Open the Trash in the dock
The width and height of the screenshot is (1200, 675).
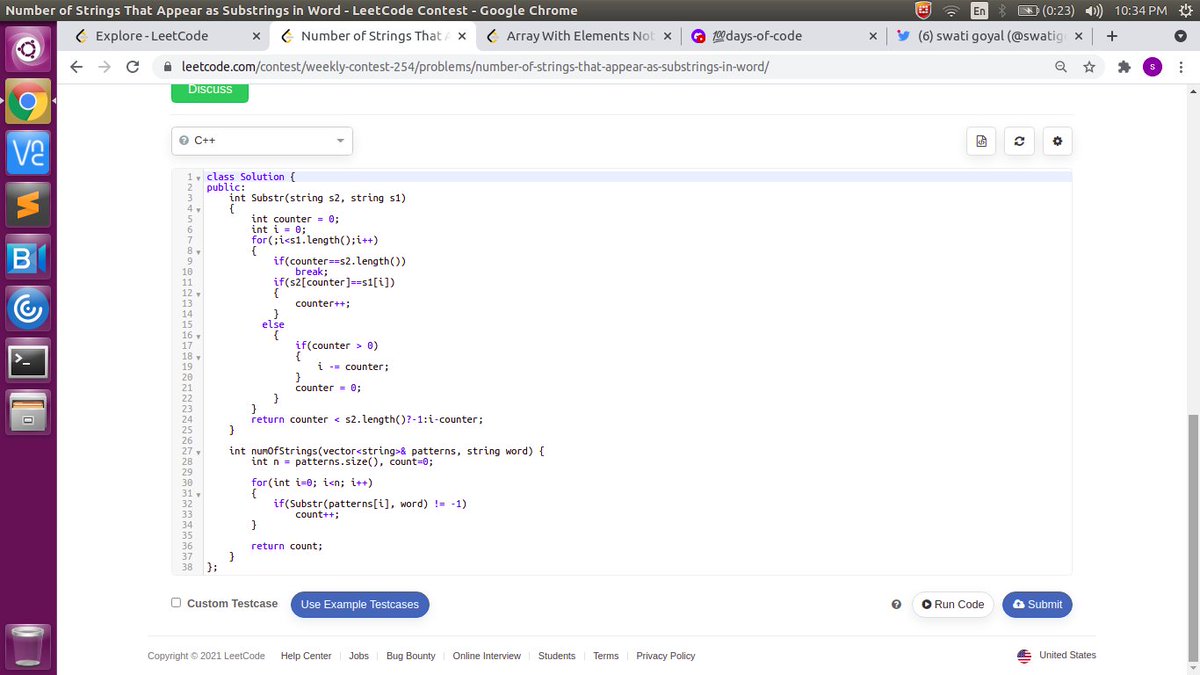point(28,646)
